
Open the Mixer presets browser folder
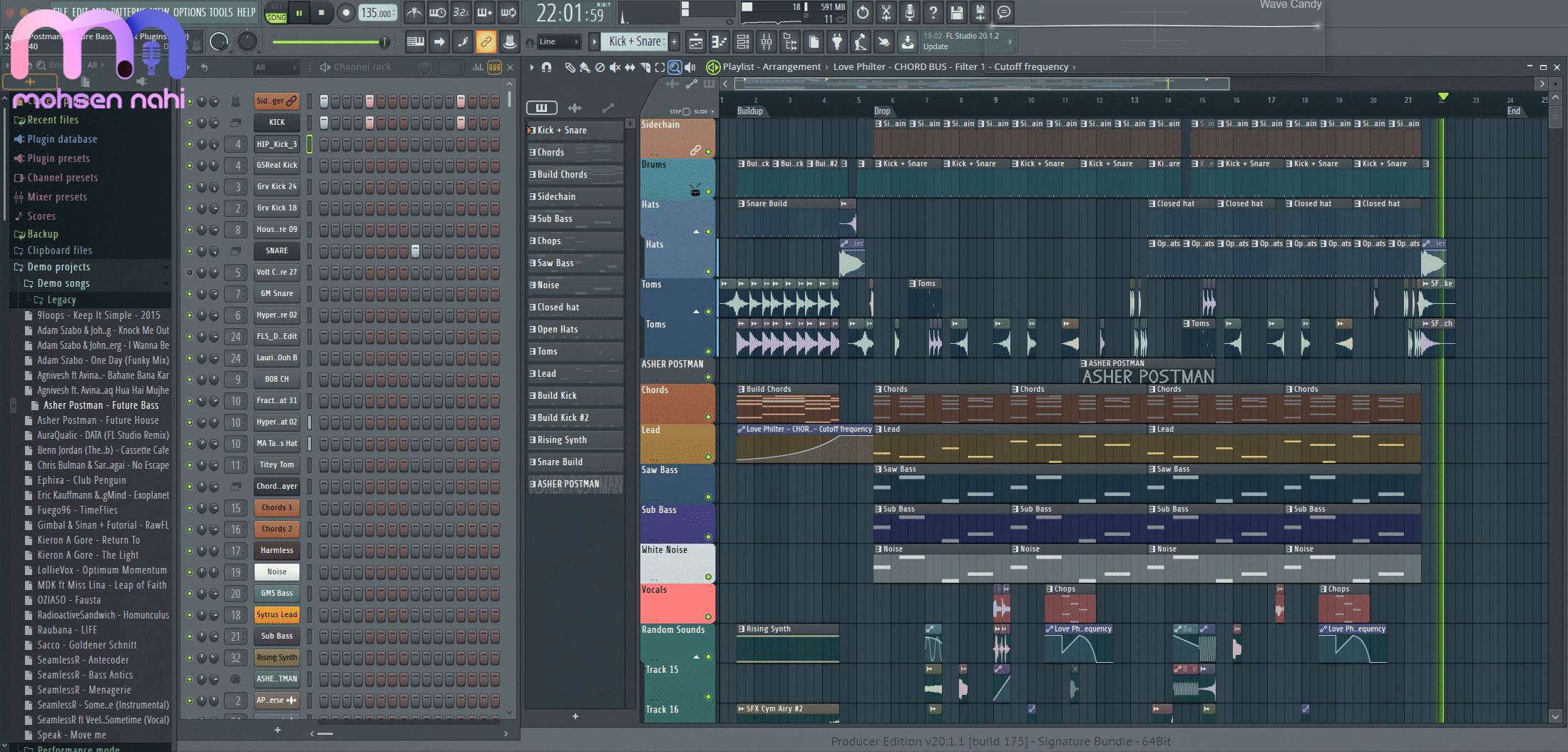[57, 197]
